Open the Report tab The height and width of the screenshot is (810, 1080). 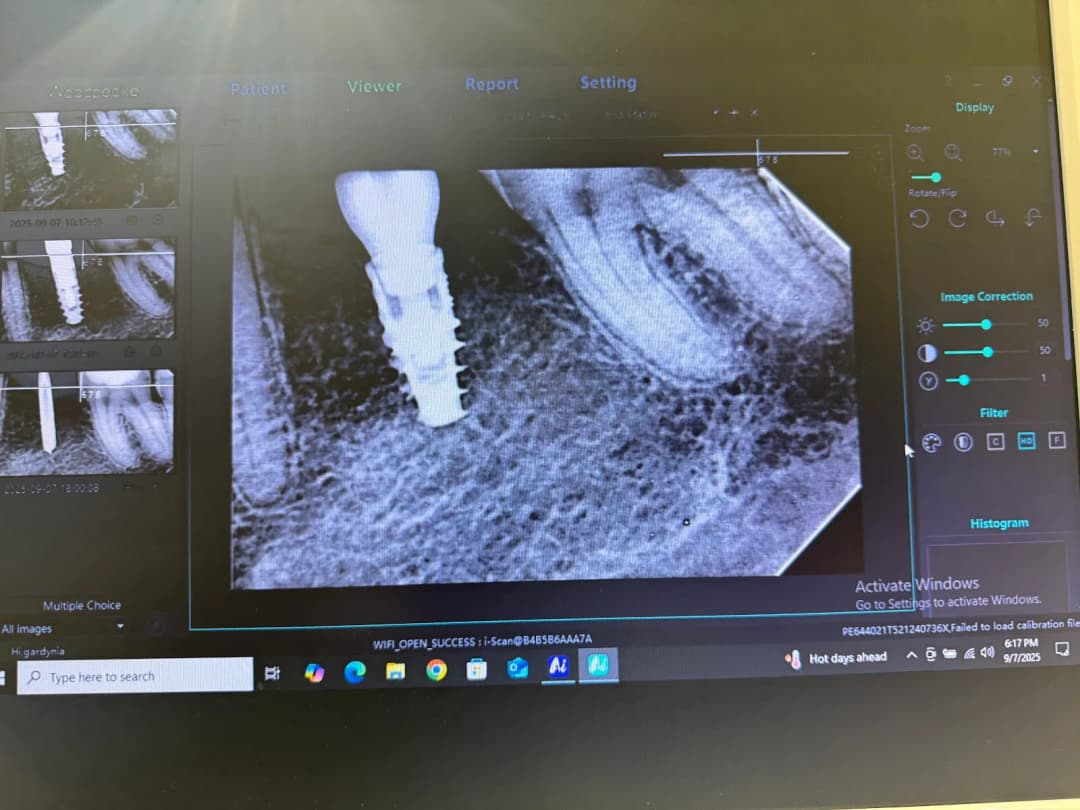point(492,84)
